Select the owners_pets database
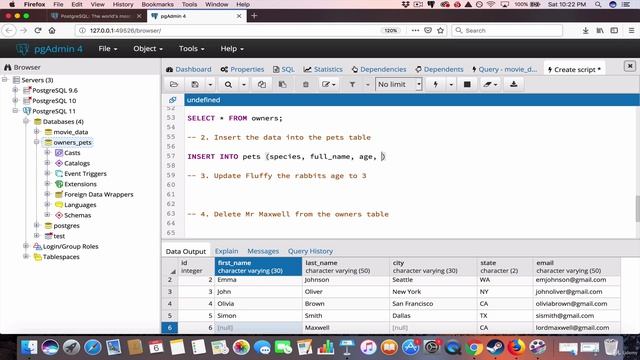Image resolution: width=640 pixels, height=360 pixels. 72,142
